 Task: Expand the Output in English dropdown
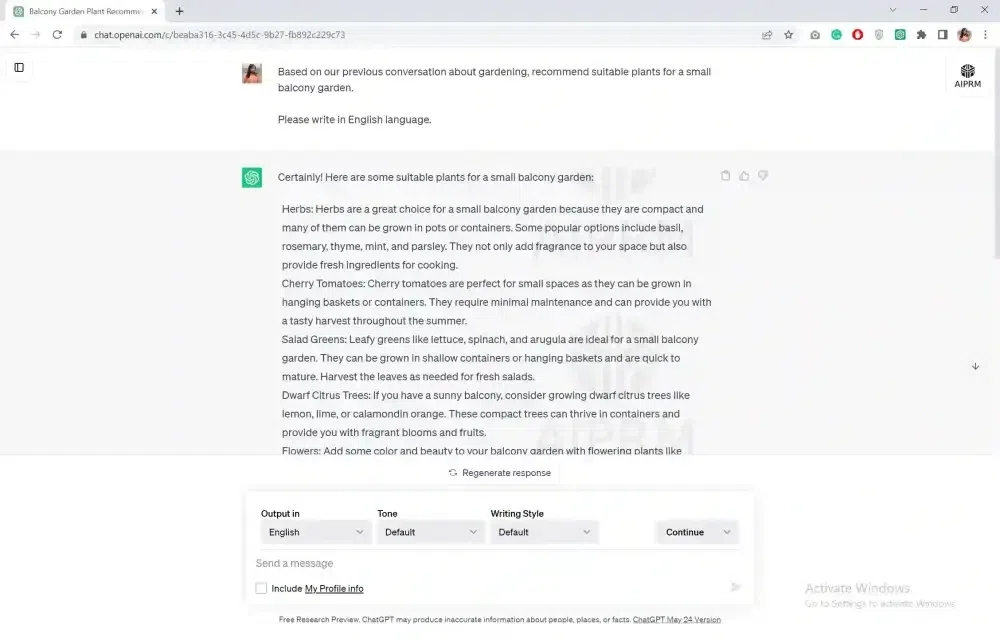[x=315, y=532]
